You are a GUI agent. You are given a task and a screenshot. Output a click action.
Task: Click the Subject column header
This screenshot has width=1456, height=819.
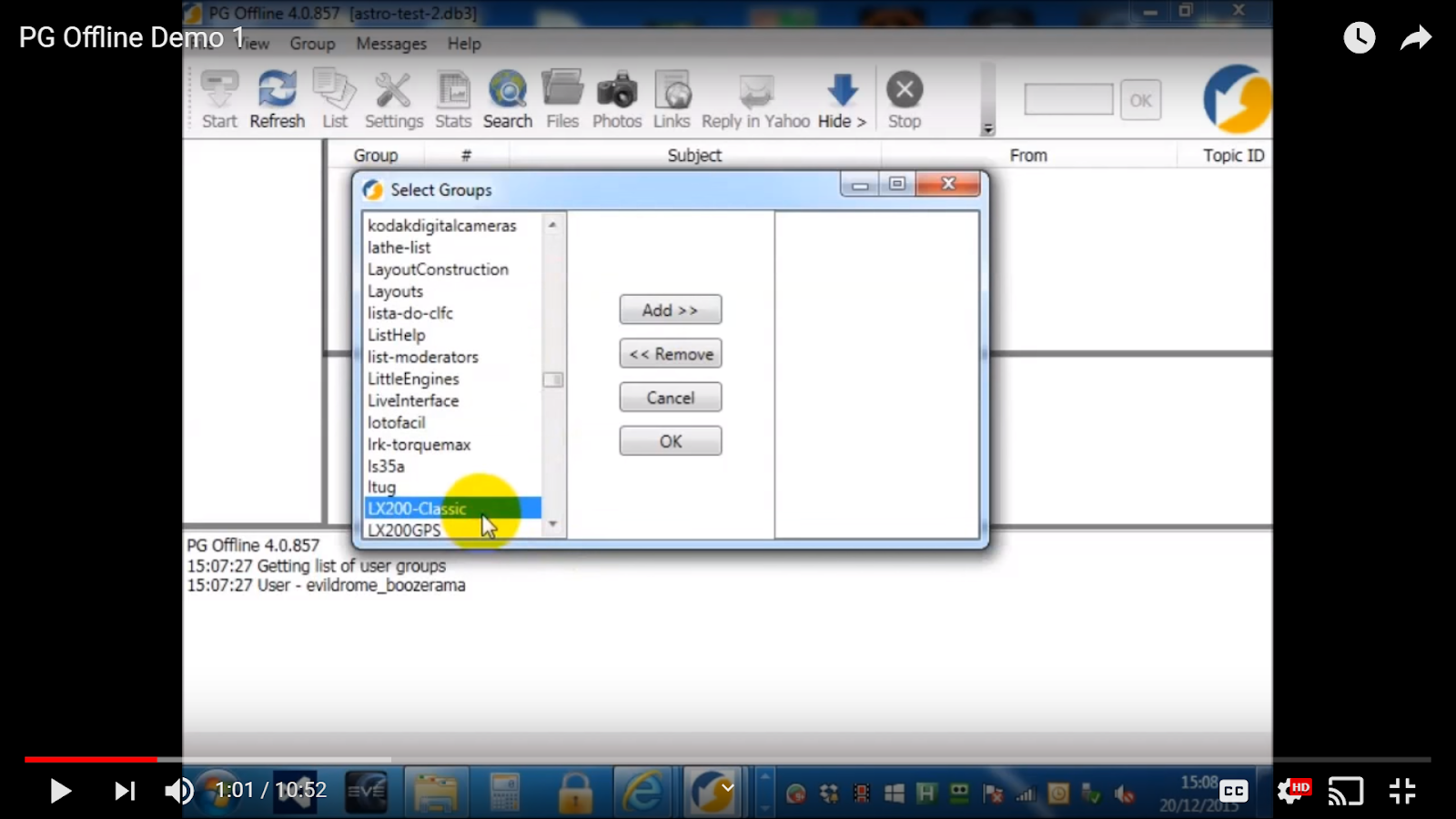(694, 156)
